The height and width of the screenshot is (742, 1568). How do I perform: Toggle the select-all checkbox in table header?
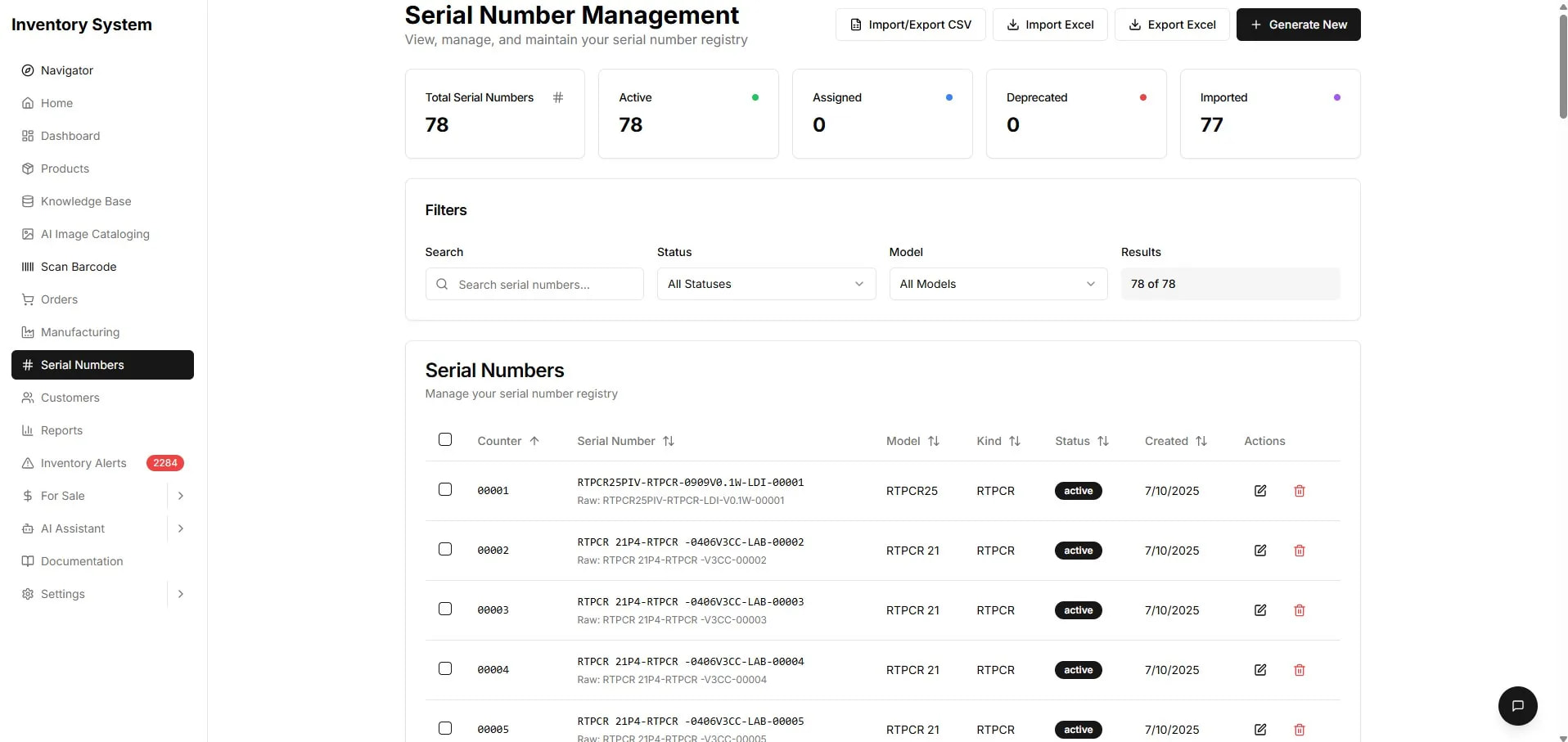[445, 439]
